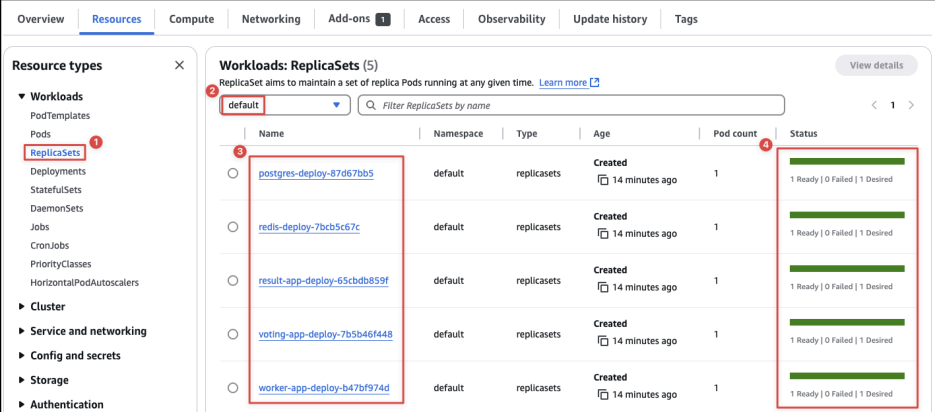Select HorizontalPodAutoscalers in resource types
Viewport: 935px width, 412px height.
pyautogui.click(x=85, y=283)
